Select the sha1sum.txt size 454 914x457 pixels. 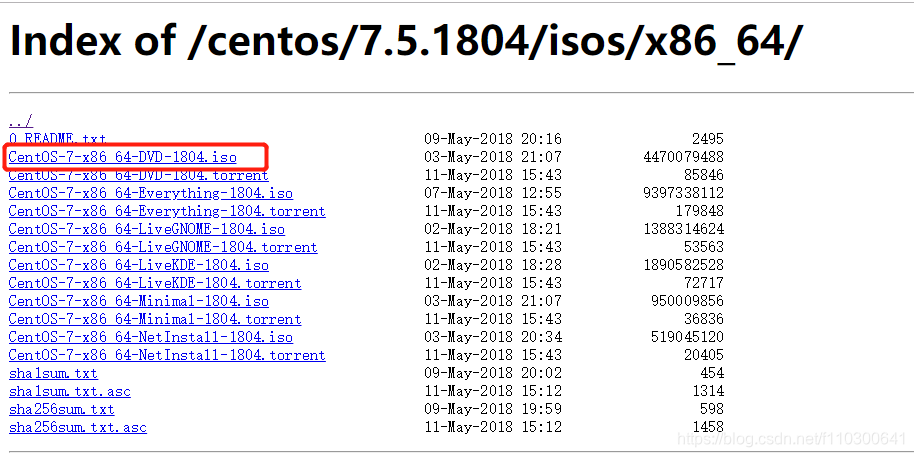tap(712, 373)
